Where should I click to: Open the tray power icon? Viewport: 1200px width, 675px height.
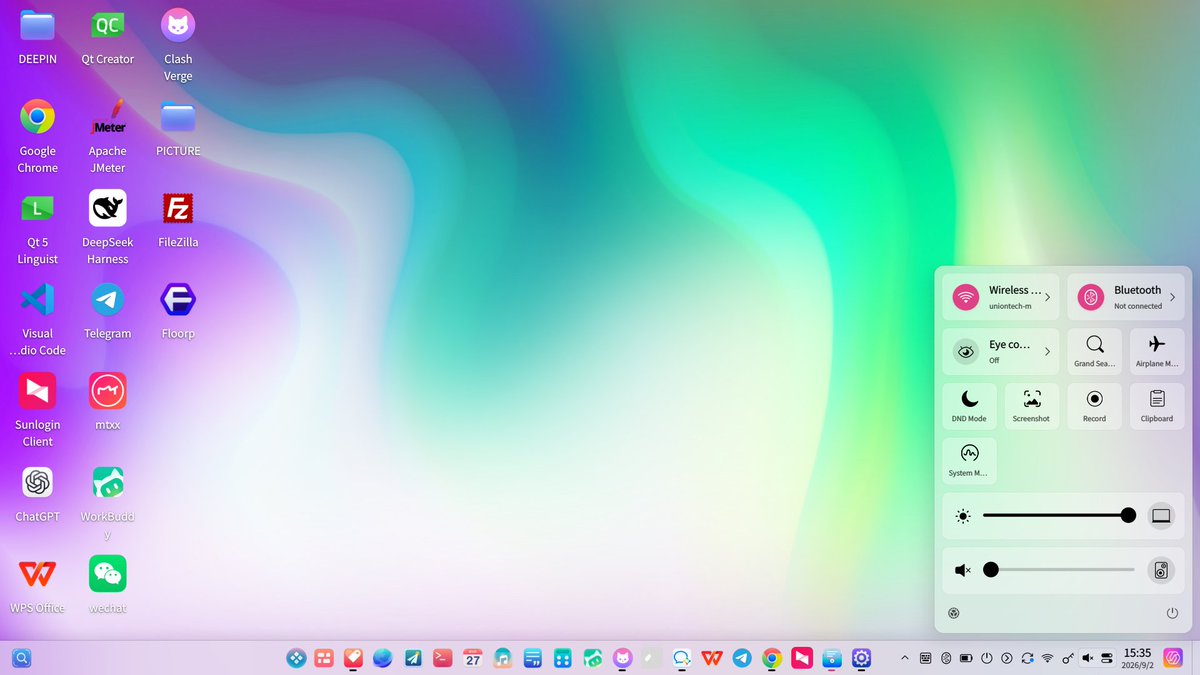(x=986, y=658)
